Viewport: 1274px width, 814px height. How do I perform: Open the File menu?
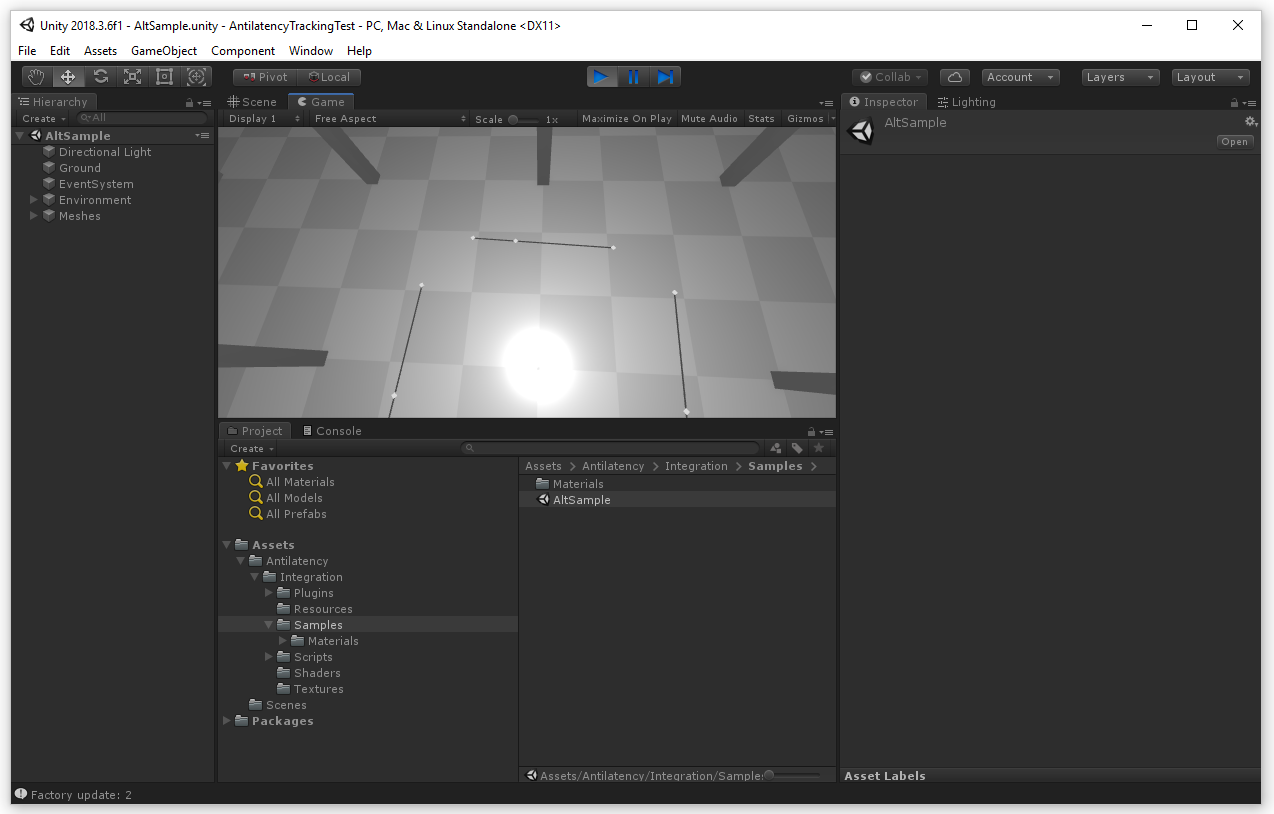click(27, 51)
